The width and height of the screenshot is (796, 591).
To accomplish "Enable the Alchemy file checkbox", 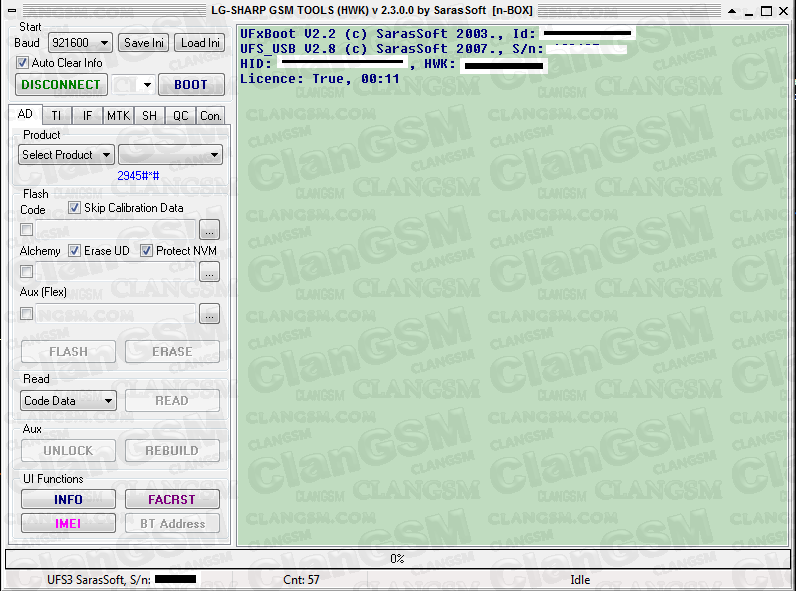I will [x=26, y=272].
